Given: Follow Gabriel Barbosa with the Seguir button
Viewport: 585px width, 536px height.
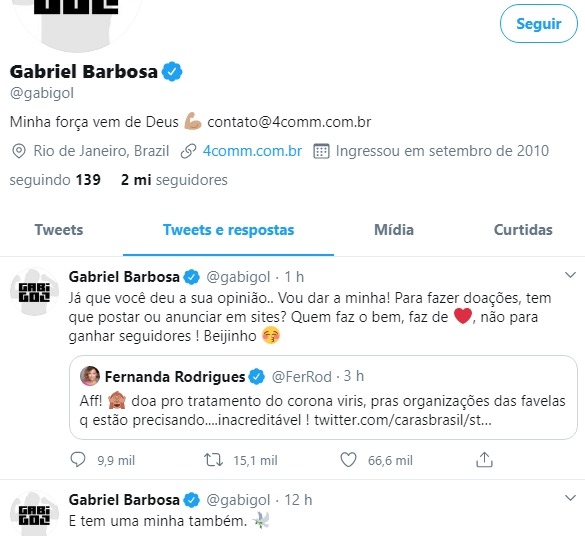Looking at the screenshot, I should pyautogui.click(x=539, y=23).
